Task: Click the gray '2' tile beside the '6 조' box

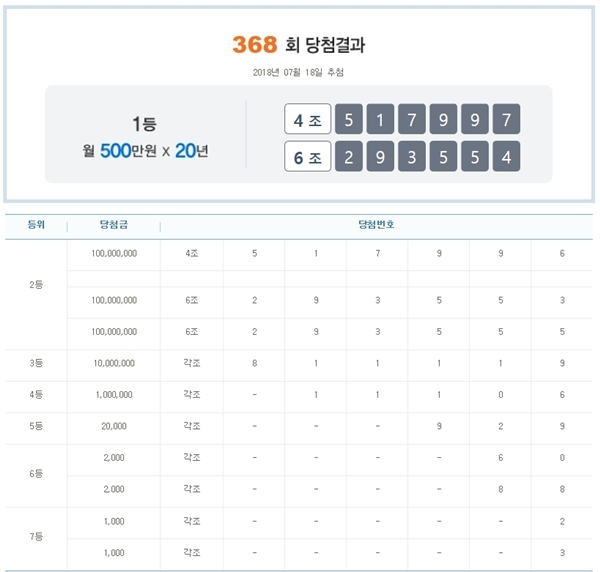Action: click(349, 156)
